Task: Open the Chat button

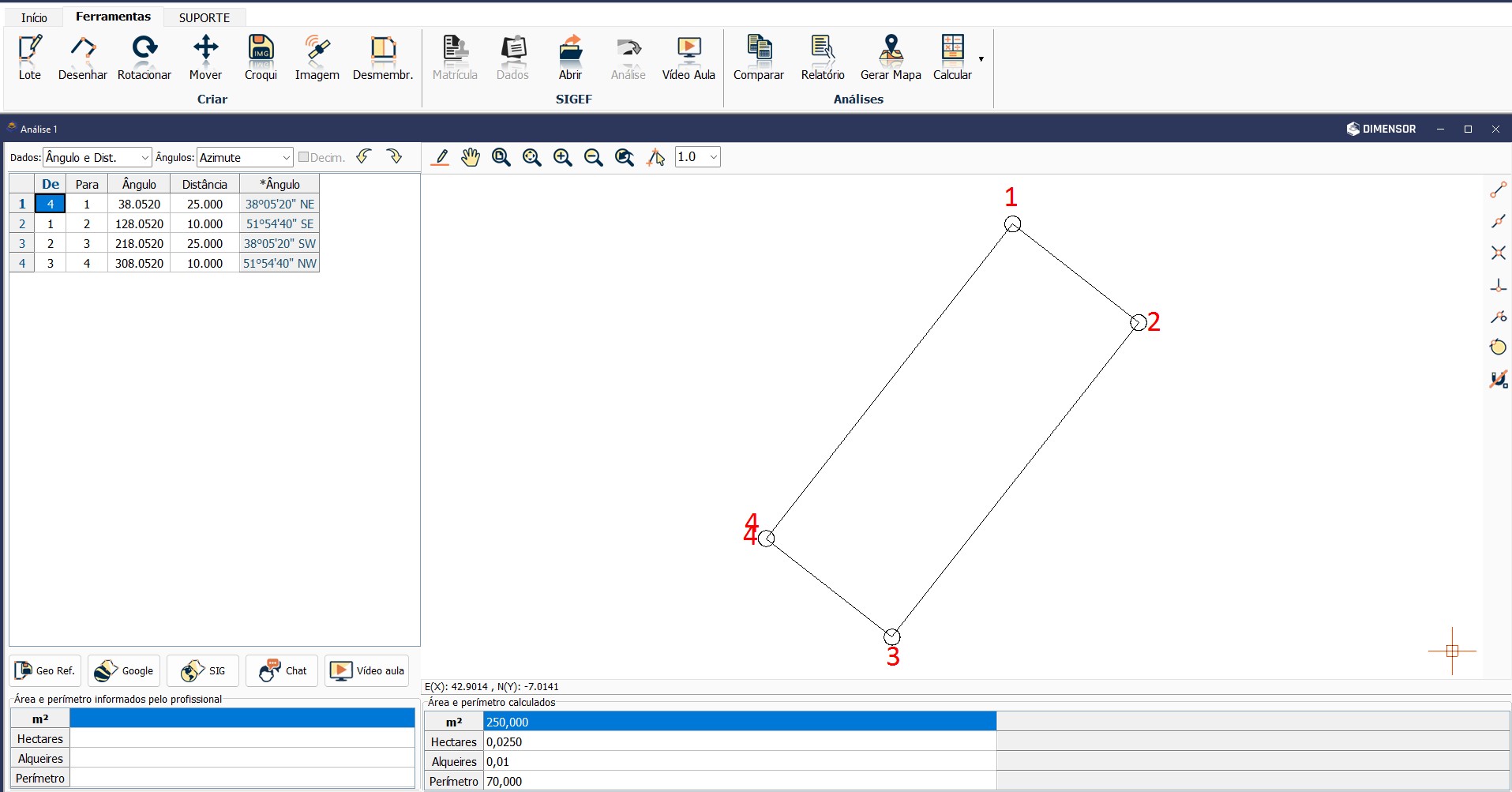Action: [283, 670]
